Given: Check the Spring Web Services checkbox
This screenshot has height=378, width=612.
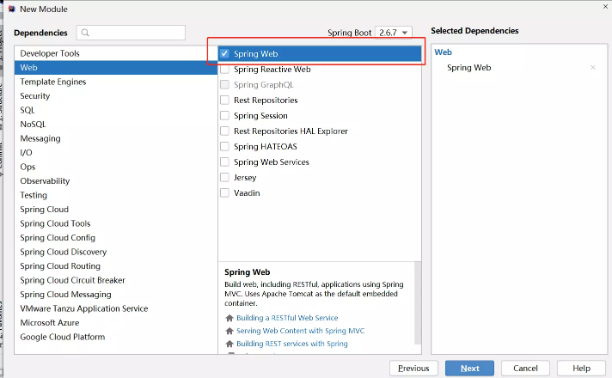Looking at the screenshot, I should coord(224,162).
